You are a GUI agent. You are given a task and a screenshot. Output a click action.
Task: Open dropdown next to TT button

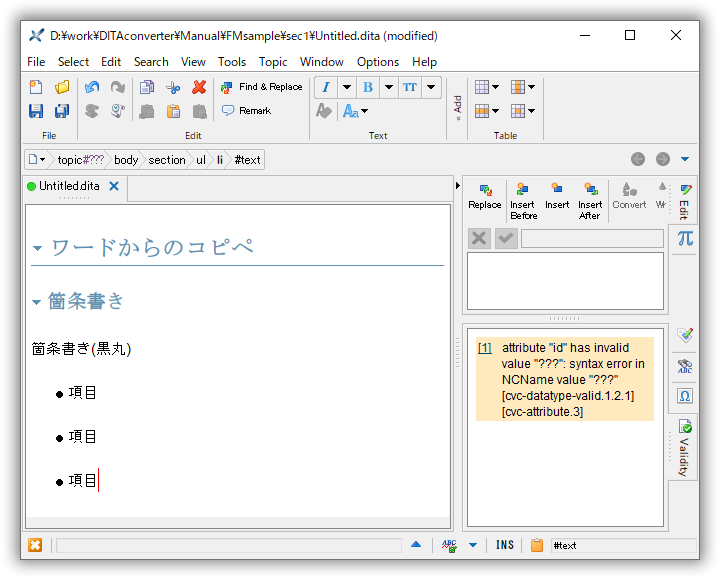pyautogui.click(x=431, y=87)
